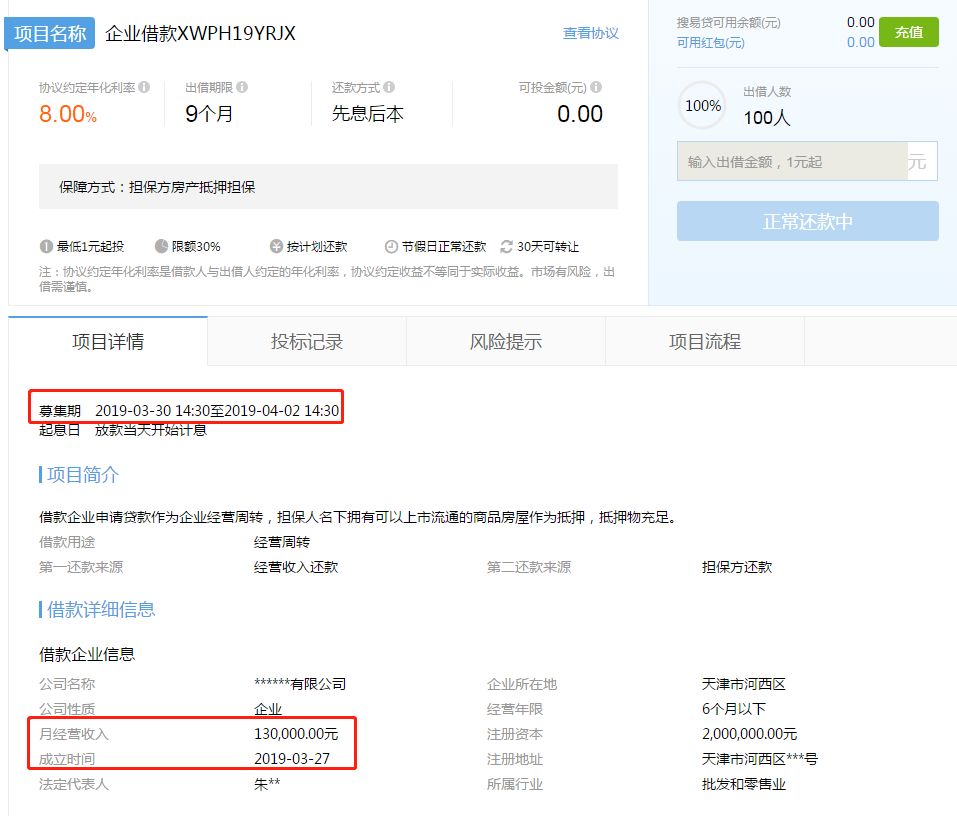Image resolution: width=957 pixels, height=816 pixels.
Task: Select the project title 企业借款XWPH19YRJX
Action: pyautogui.click(x=200, y=33)
